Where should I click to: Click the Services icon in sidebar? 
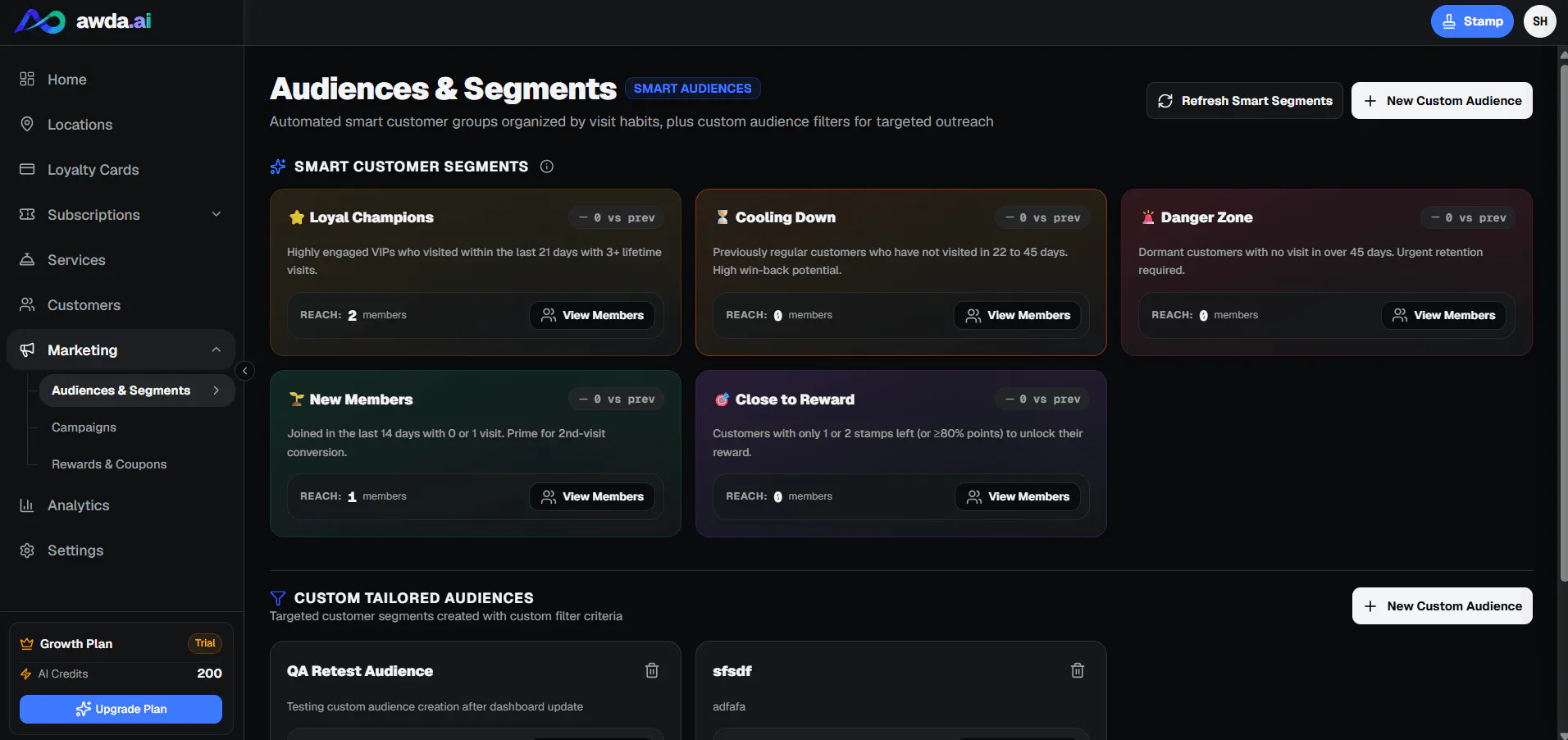tap(27, 259)
